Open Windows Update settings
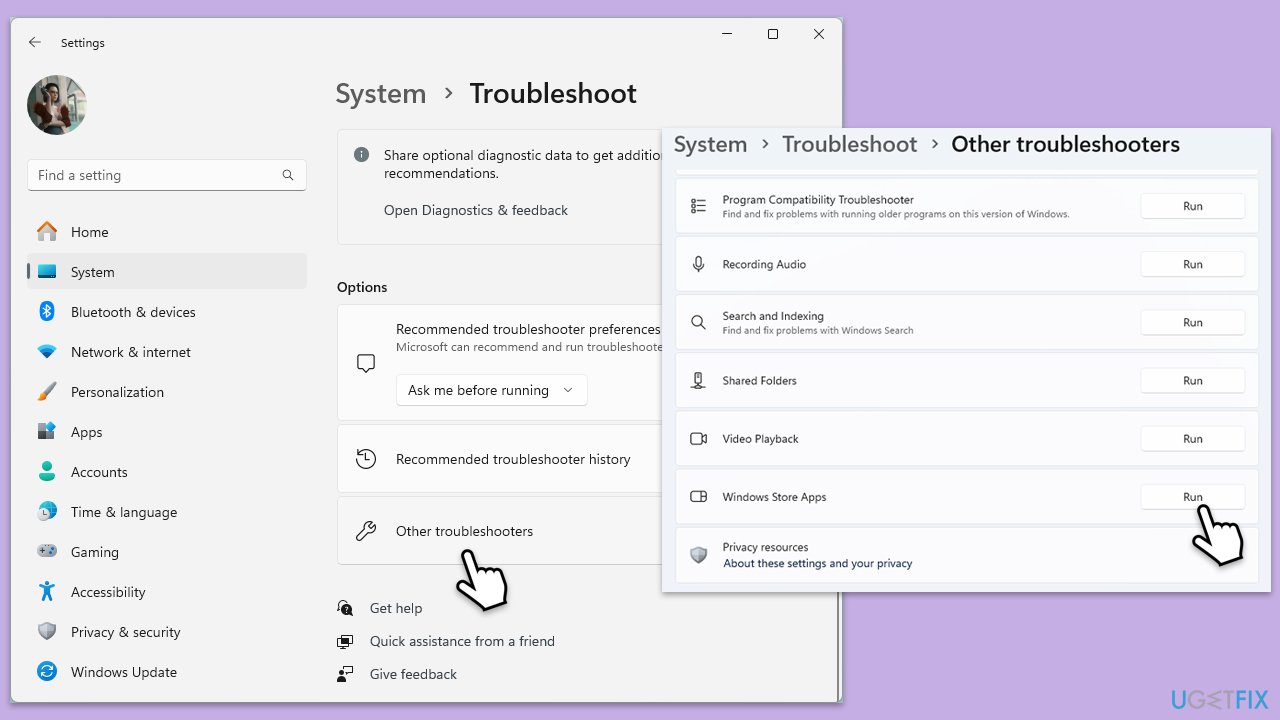Viewport: 1280px width, 720px height. (167, 672)
